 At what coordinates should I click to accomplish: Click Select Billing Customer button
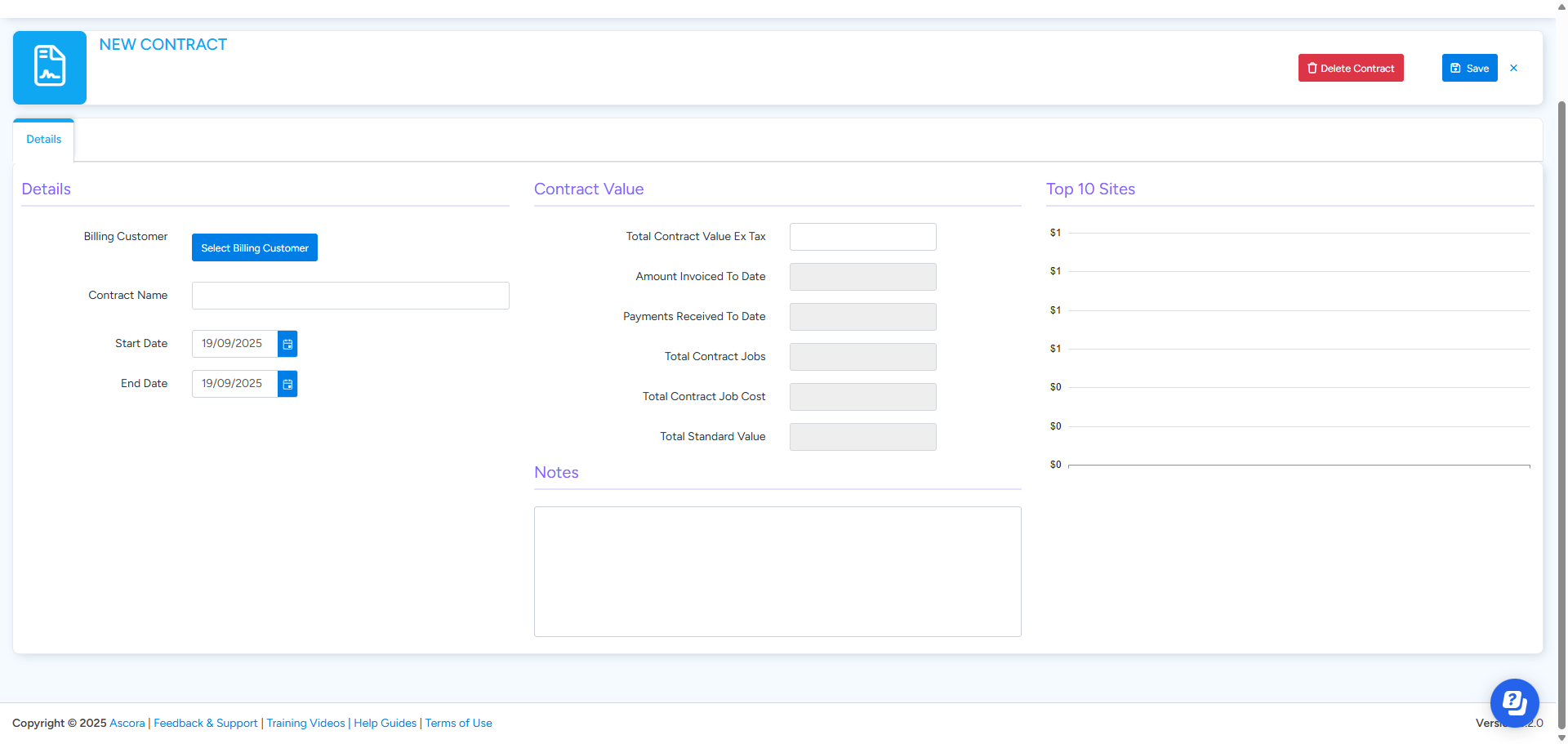[x=255, y=248]
